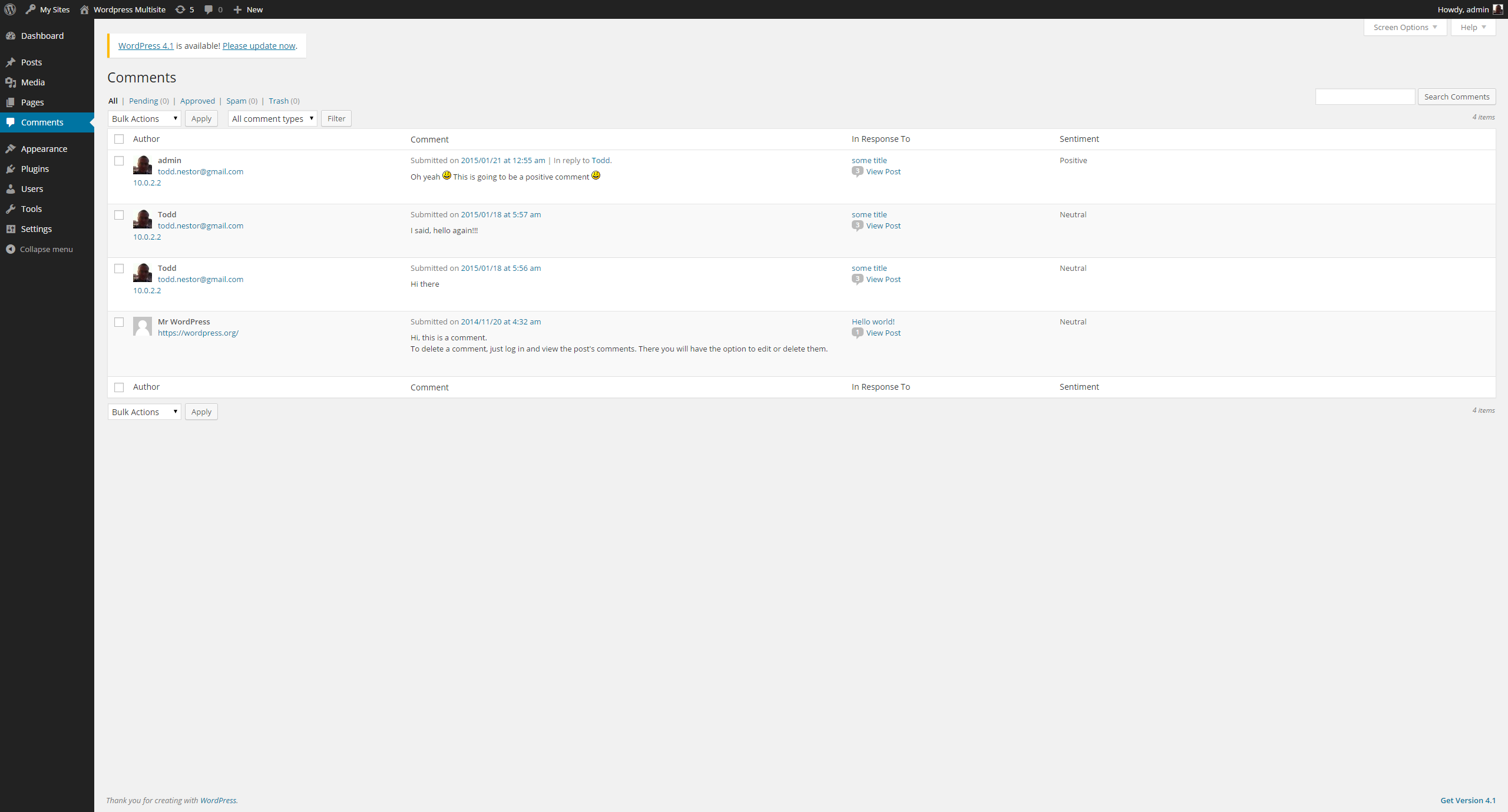This screenshot has width=1508, height=812.
Task: Expand the Screen Options panel
Action: tap(1404, 27)
